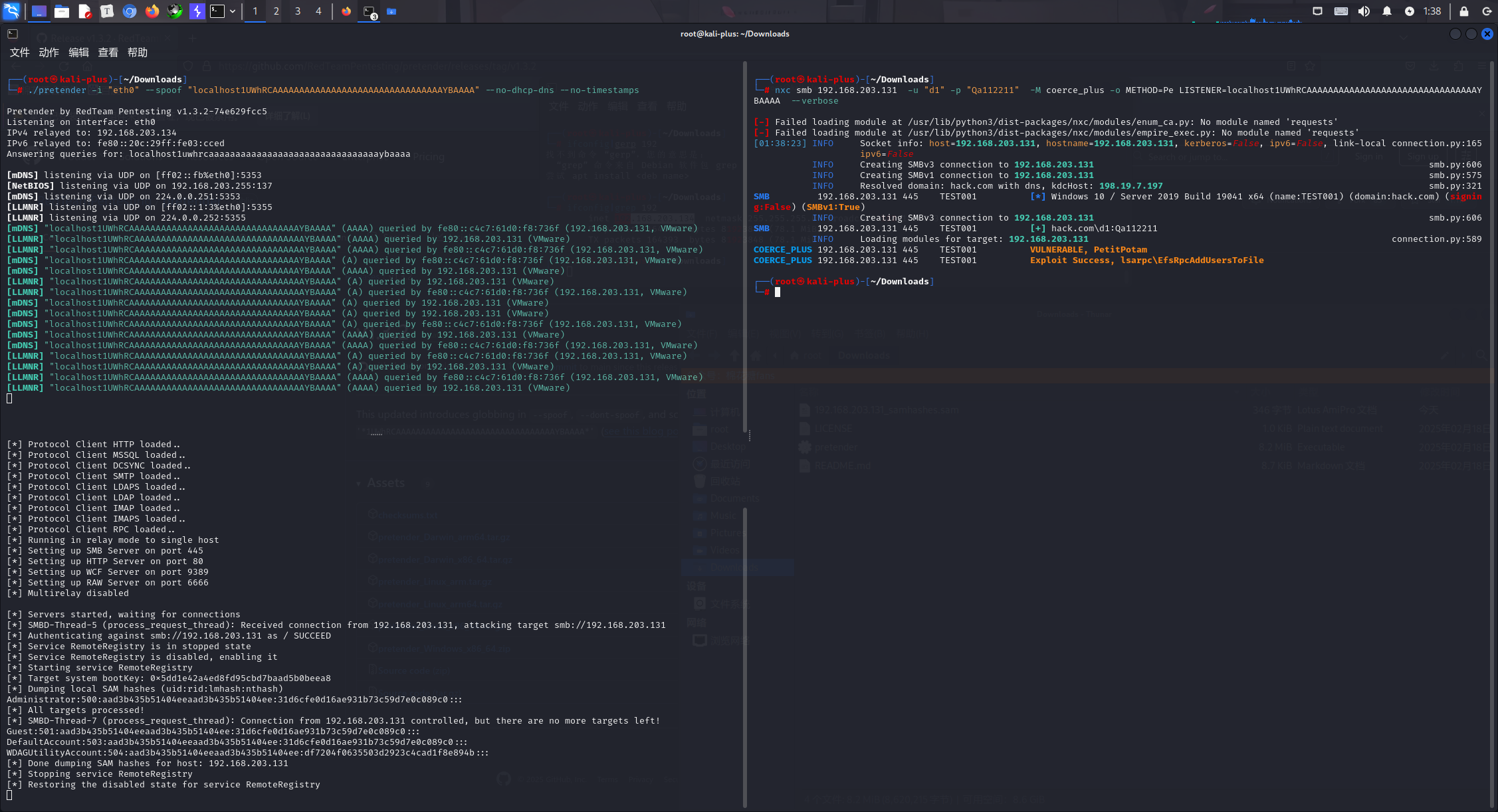Viewport: 1498px width, 812px height.
Task: Switch to workspace 2
Action: point(276,11)
